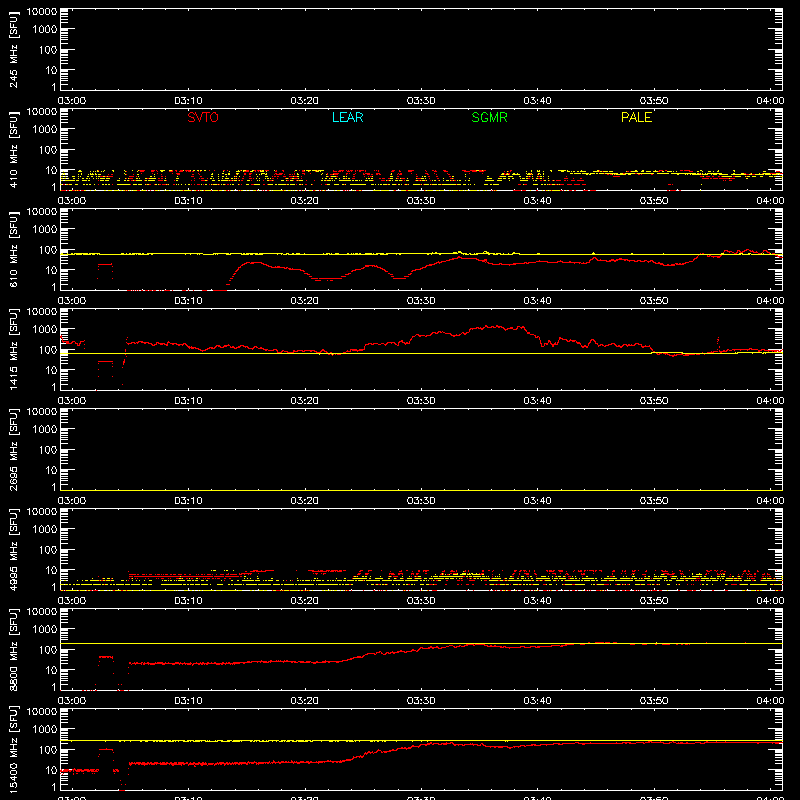Click the 03:00 time label under 245 MHz panel
800x800 pixels.
[x=71, y=101]
